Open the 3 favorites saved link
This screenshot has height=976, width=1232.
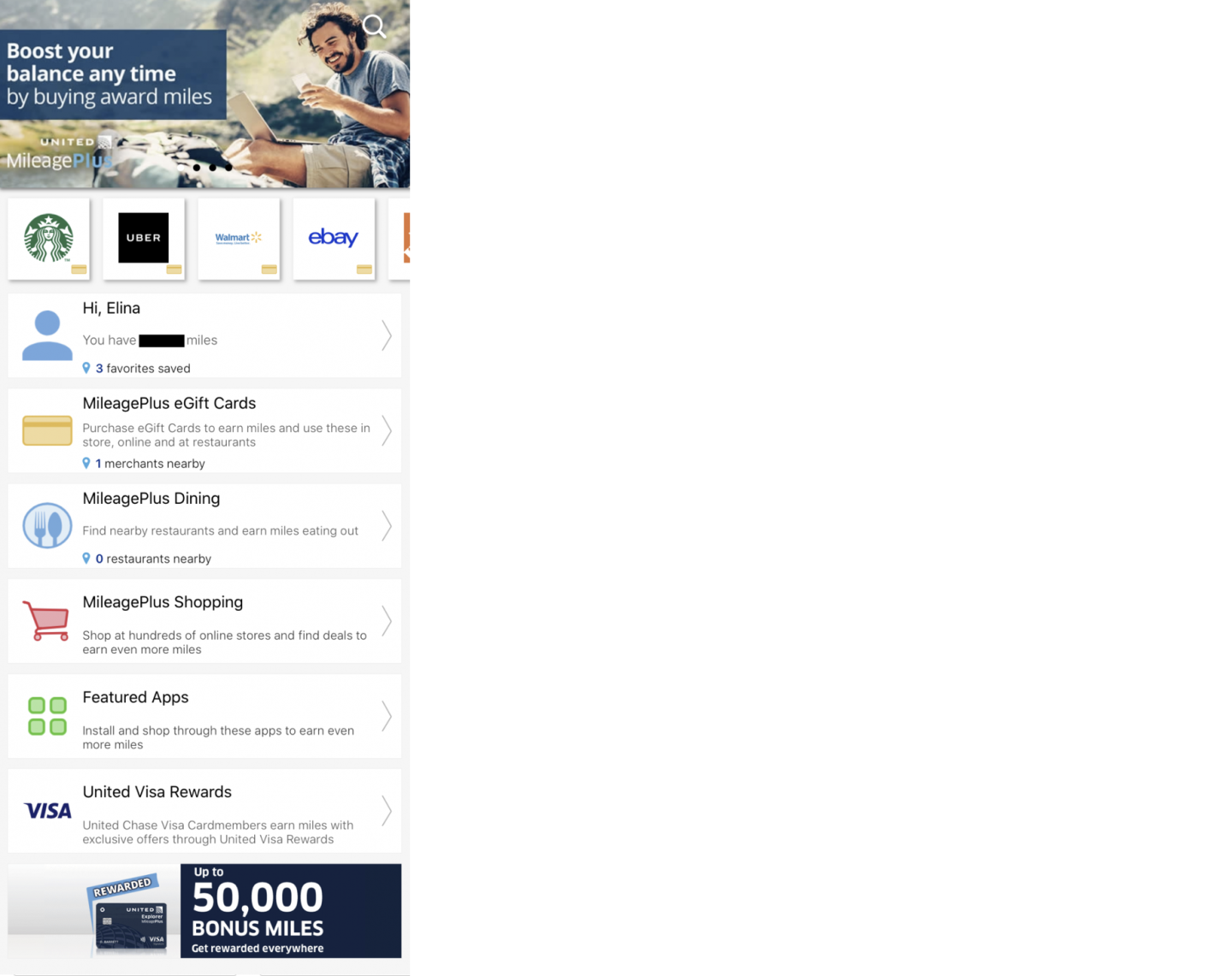click(142, 369)
